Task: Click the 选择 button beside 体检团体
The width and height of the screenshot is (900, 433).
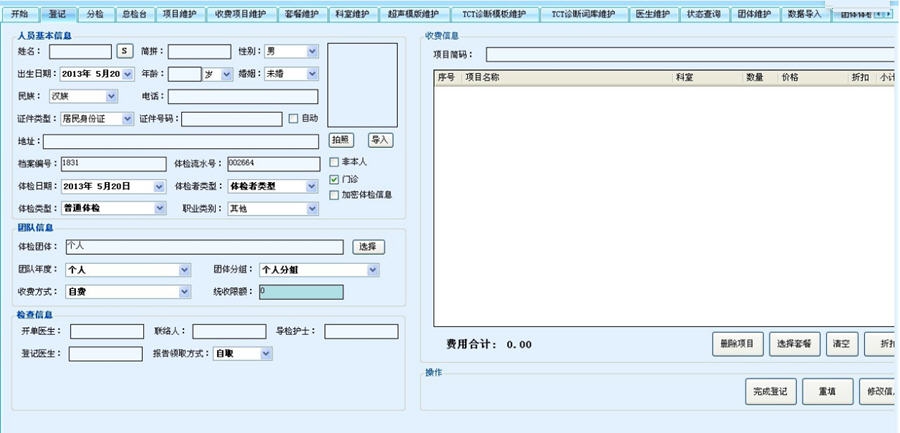Action: pos(368,247)
